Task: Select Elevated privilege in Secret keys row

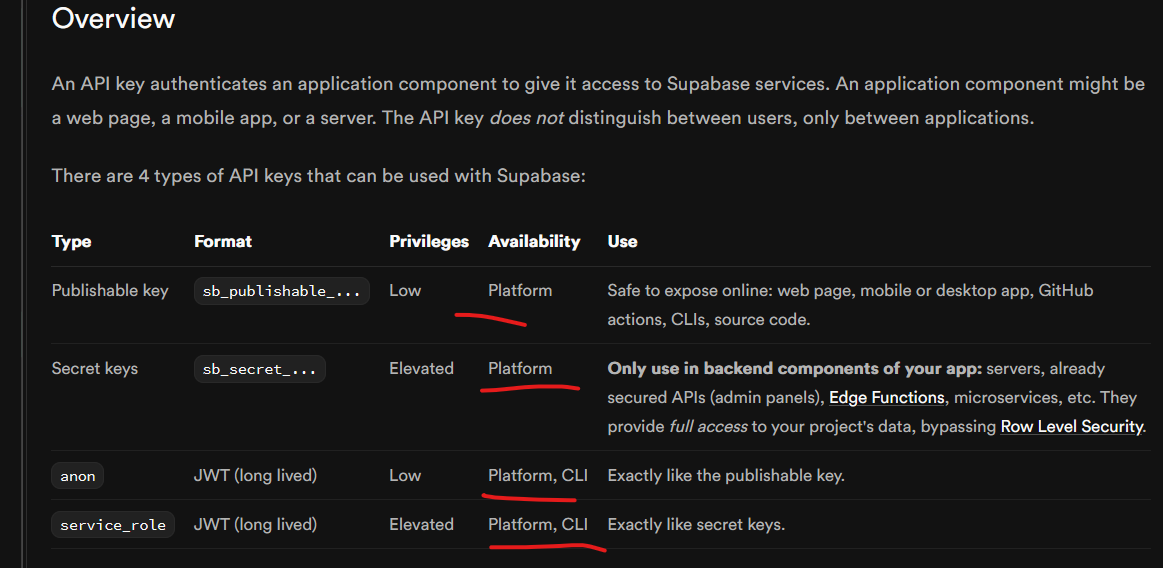Action: (x=421, y=368)
